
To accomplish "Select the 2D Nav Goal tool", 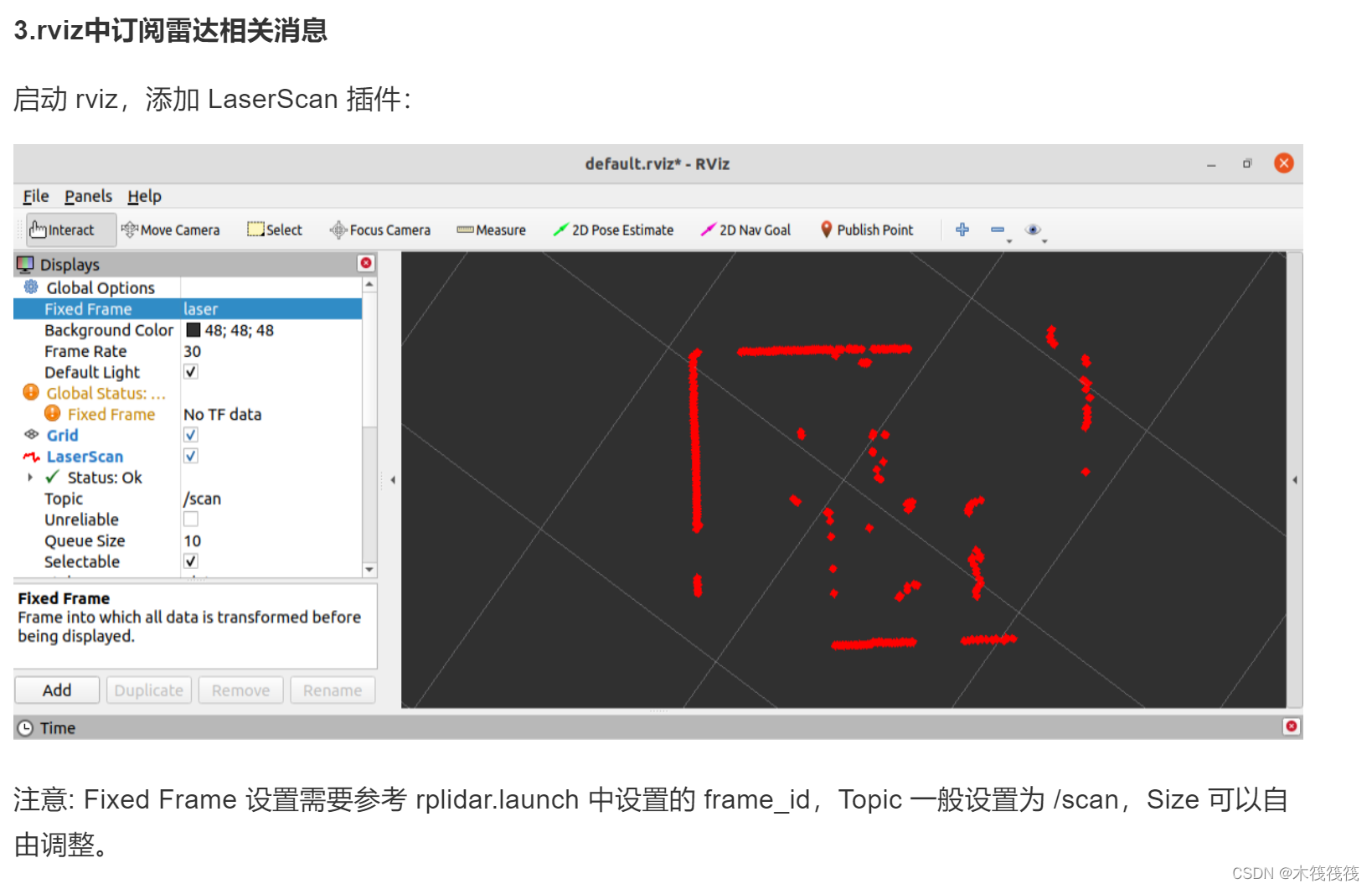I will click(745, 230).
